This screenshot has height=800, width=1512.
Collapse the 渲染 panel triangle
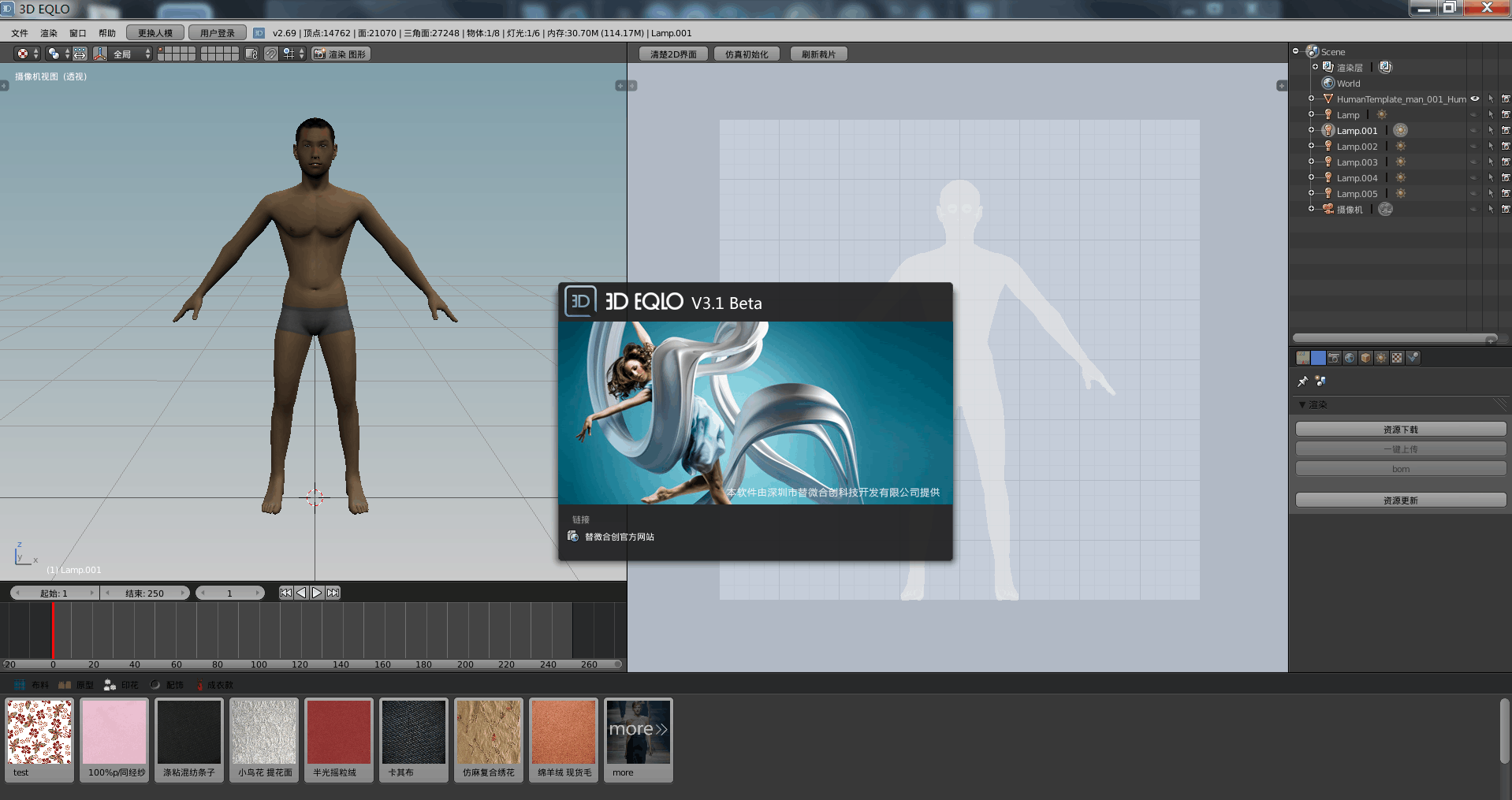pos(1302,404)
